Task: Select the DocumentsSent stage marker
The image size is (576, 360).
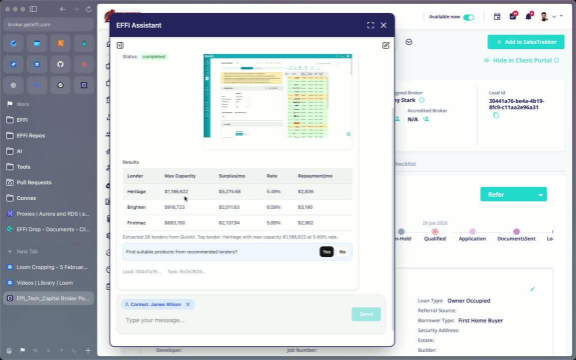Action: [x=516, y=232]
